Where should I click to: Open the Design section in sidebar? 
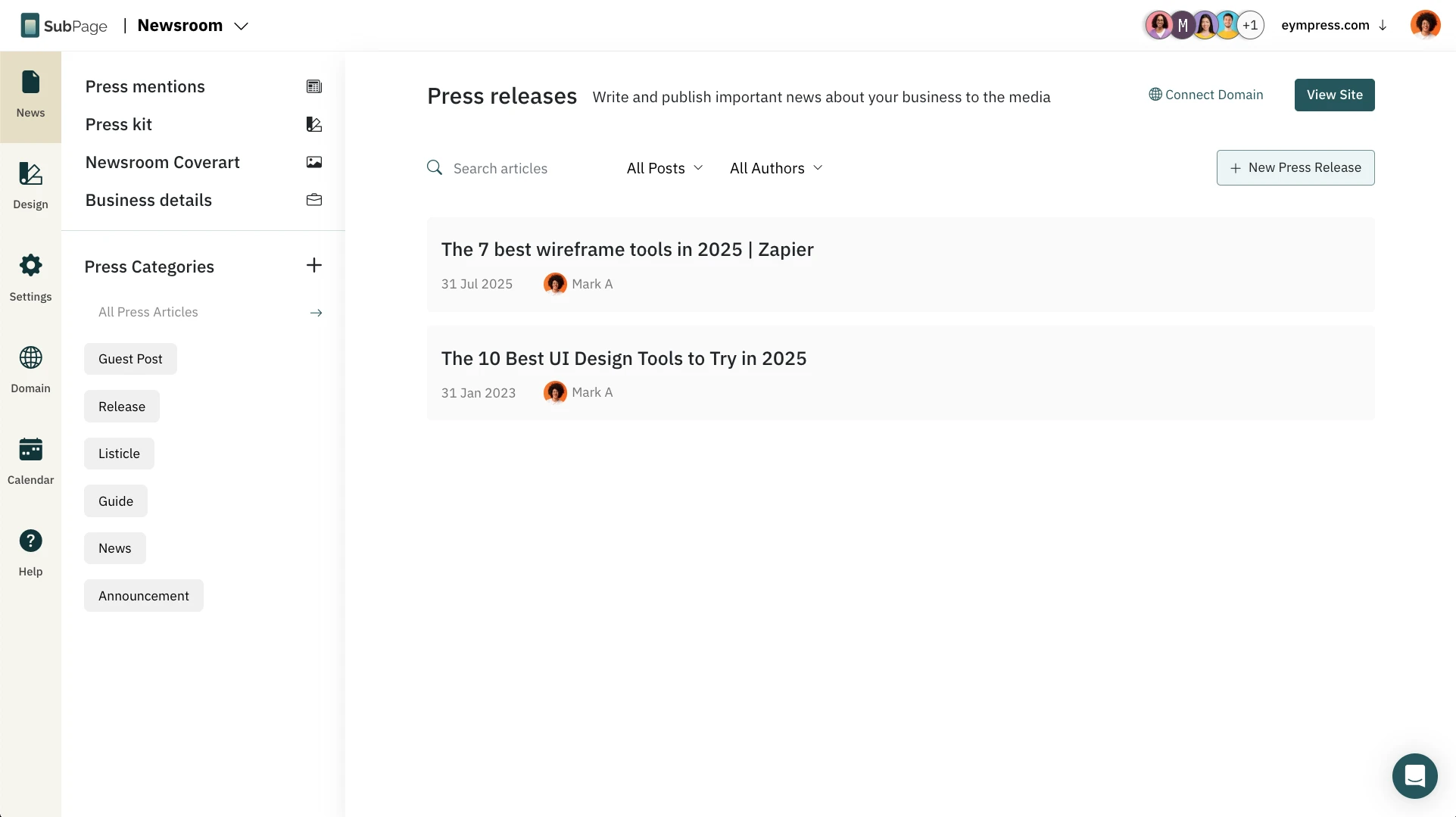point(30,186)
